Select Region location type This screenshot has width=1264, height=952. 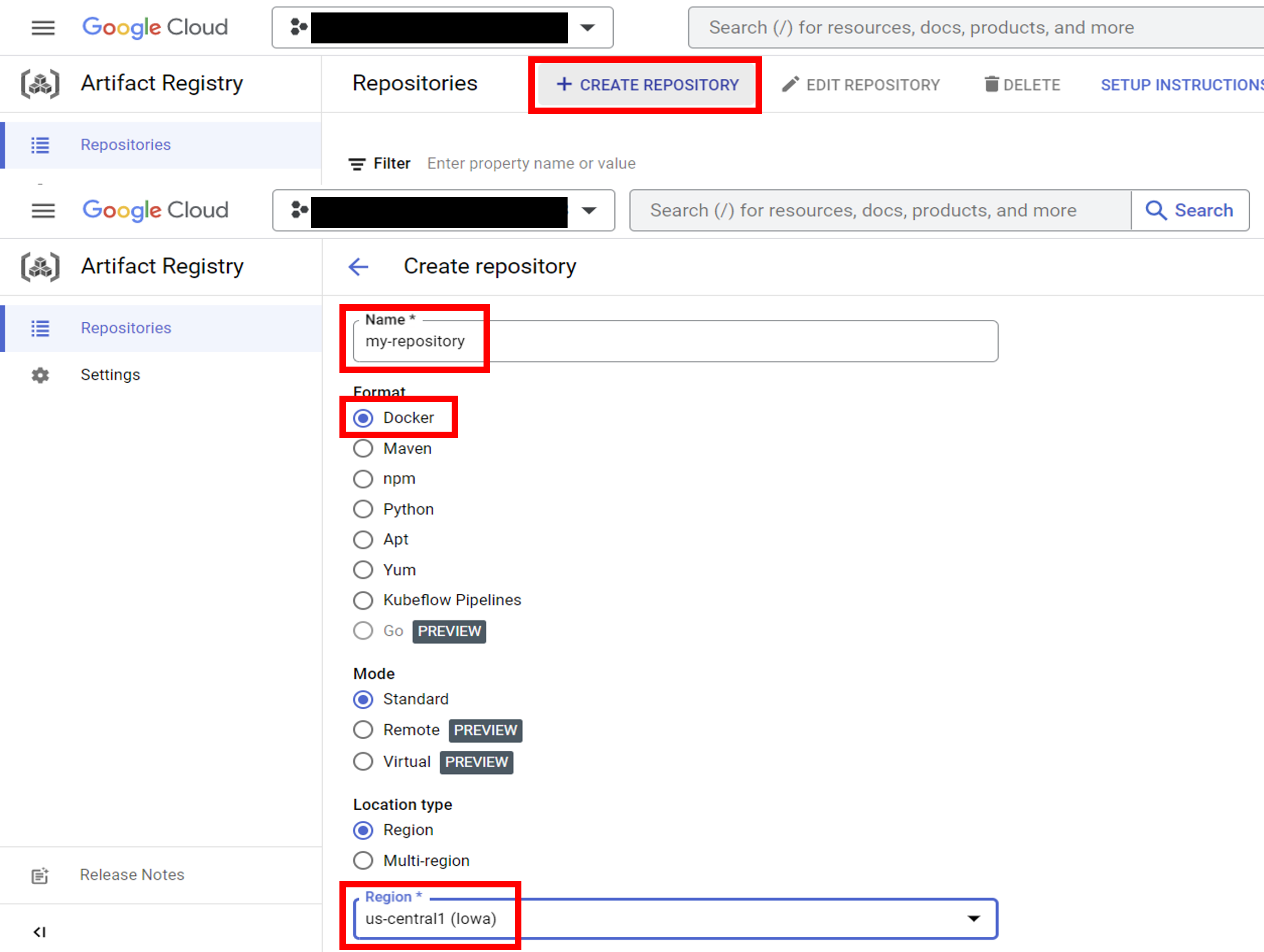tap(363, 830)
